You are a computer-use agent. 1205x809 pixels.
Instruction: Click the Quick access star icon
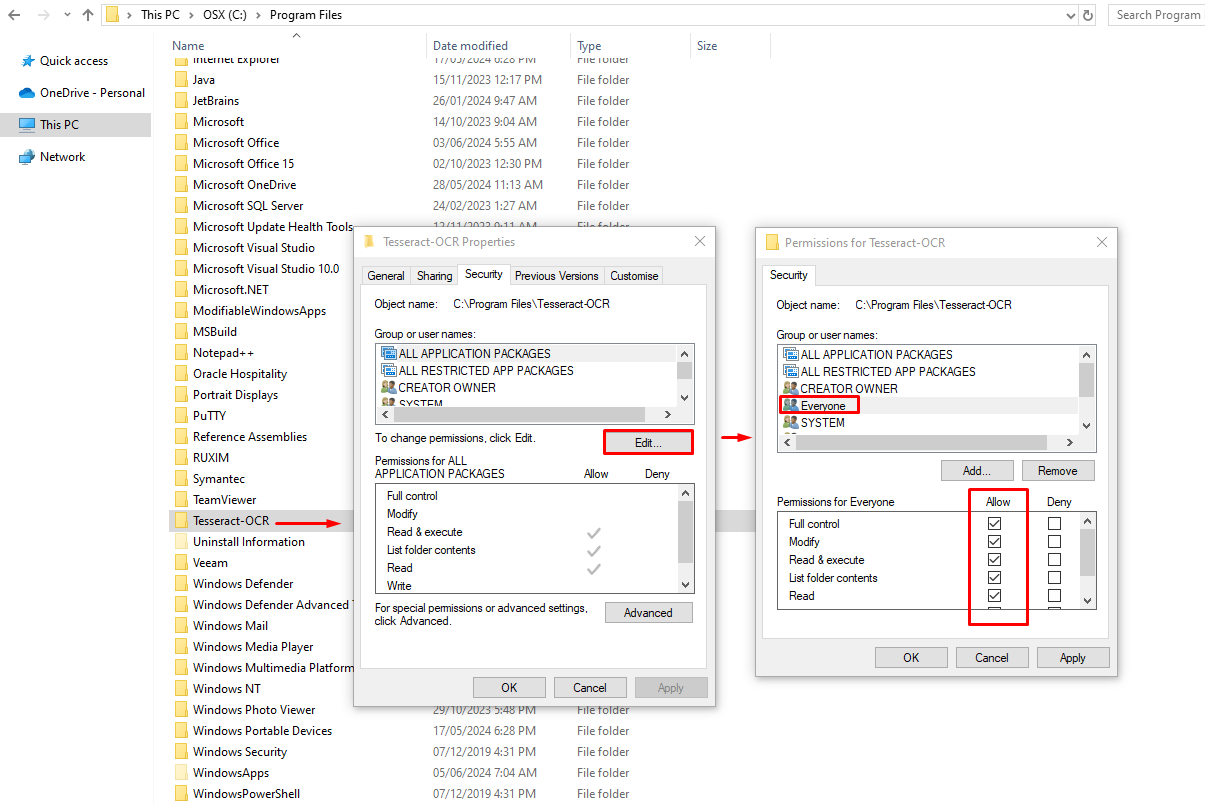pyautogui.click(x=27, y=61)
